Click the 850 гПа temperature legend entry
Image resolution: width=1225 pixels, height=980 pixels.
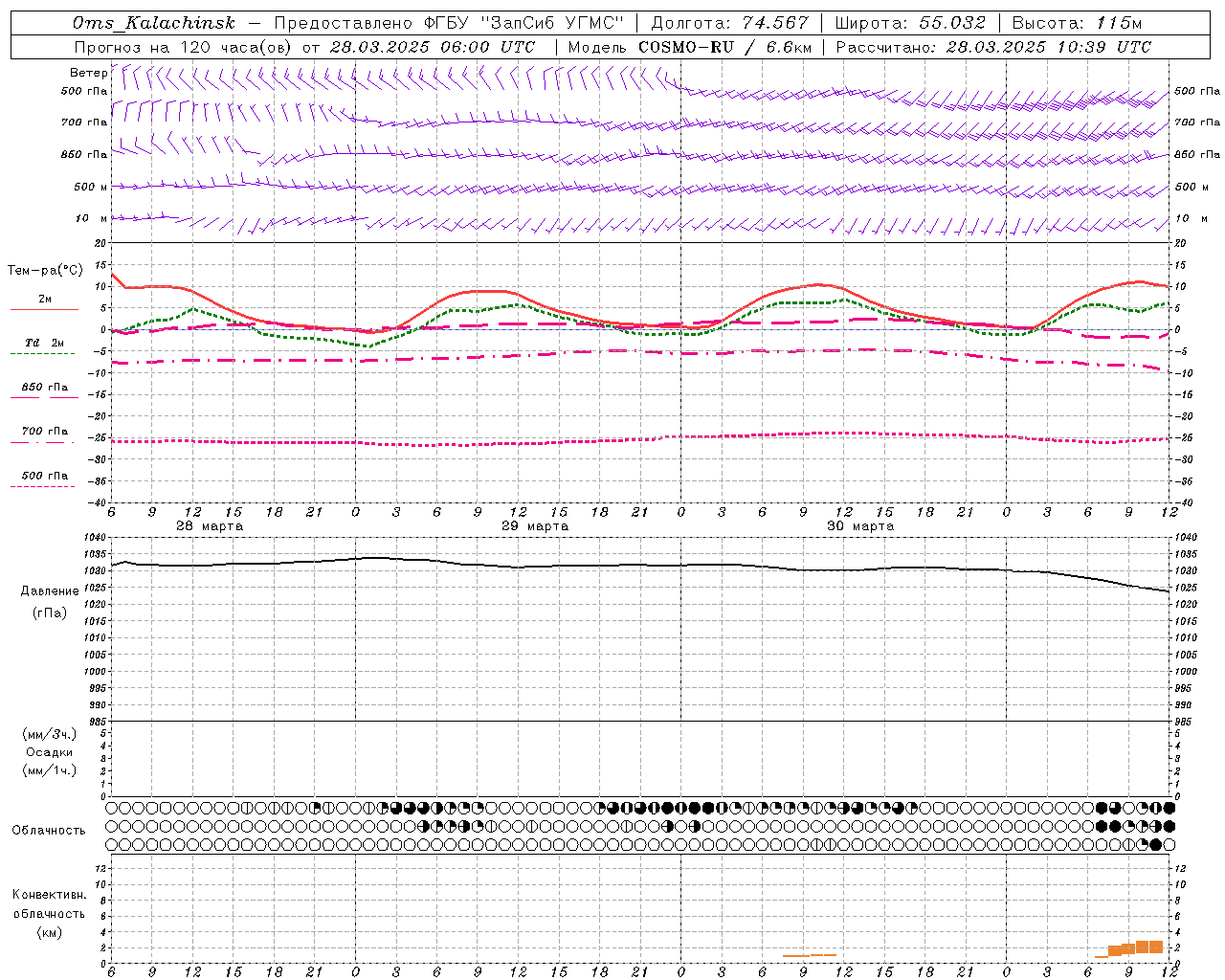[44, 388]
